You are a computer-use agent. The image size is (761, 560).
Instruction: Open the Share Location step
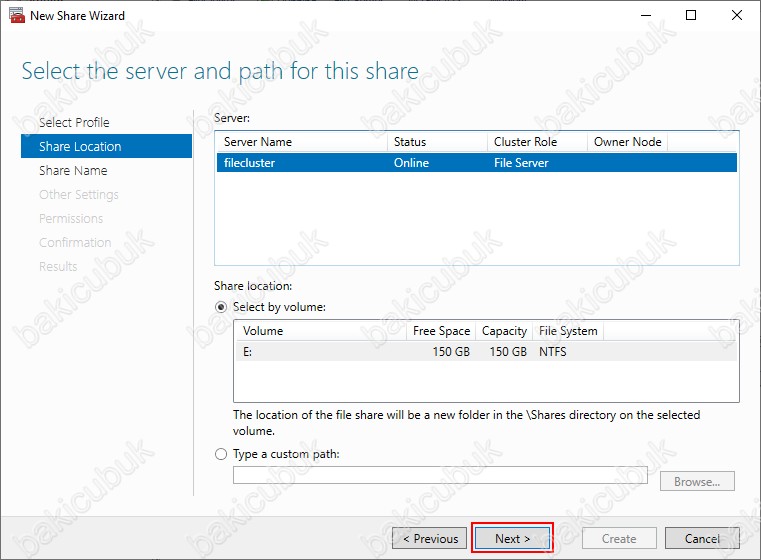106,146
